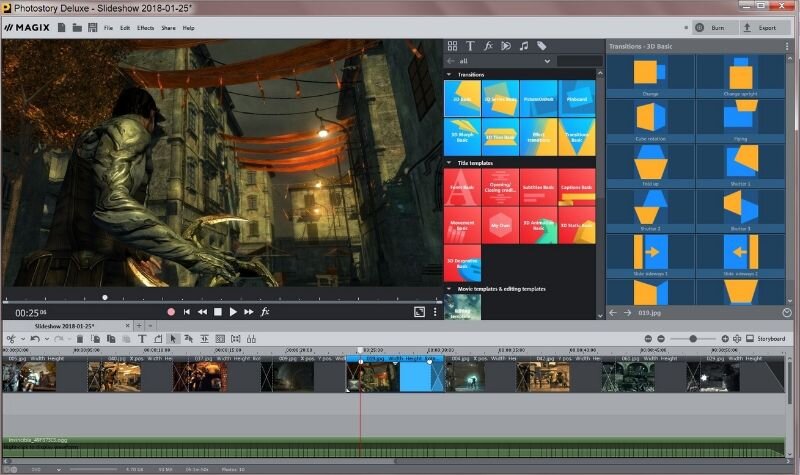Open the transitions panel icon beside fx
800x475 pixels.
pyautogui.click(x=506, y=46)
